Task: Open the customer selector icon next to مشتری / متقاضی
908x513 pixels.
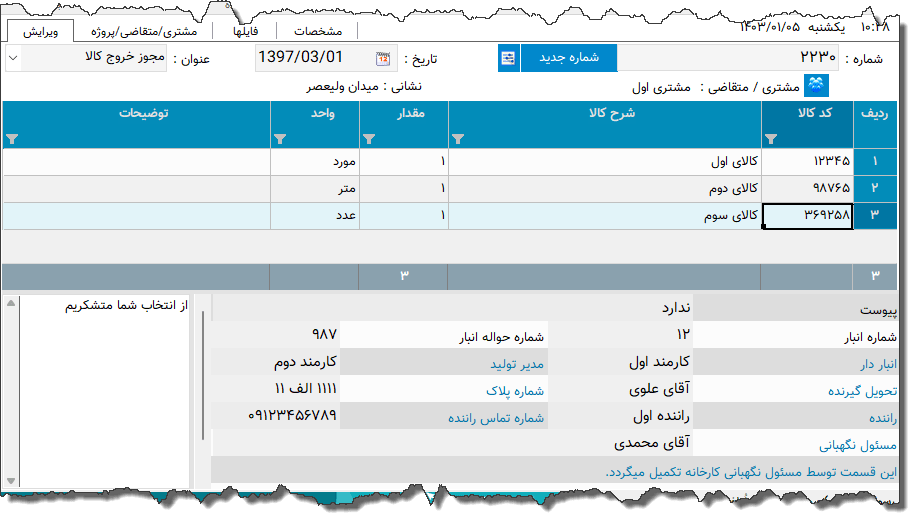Action: tap(817, 85)
